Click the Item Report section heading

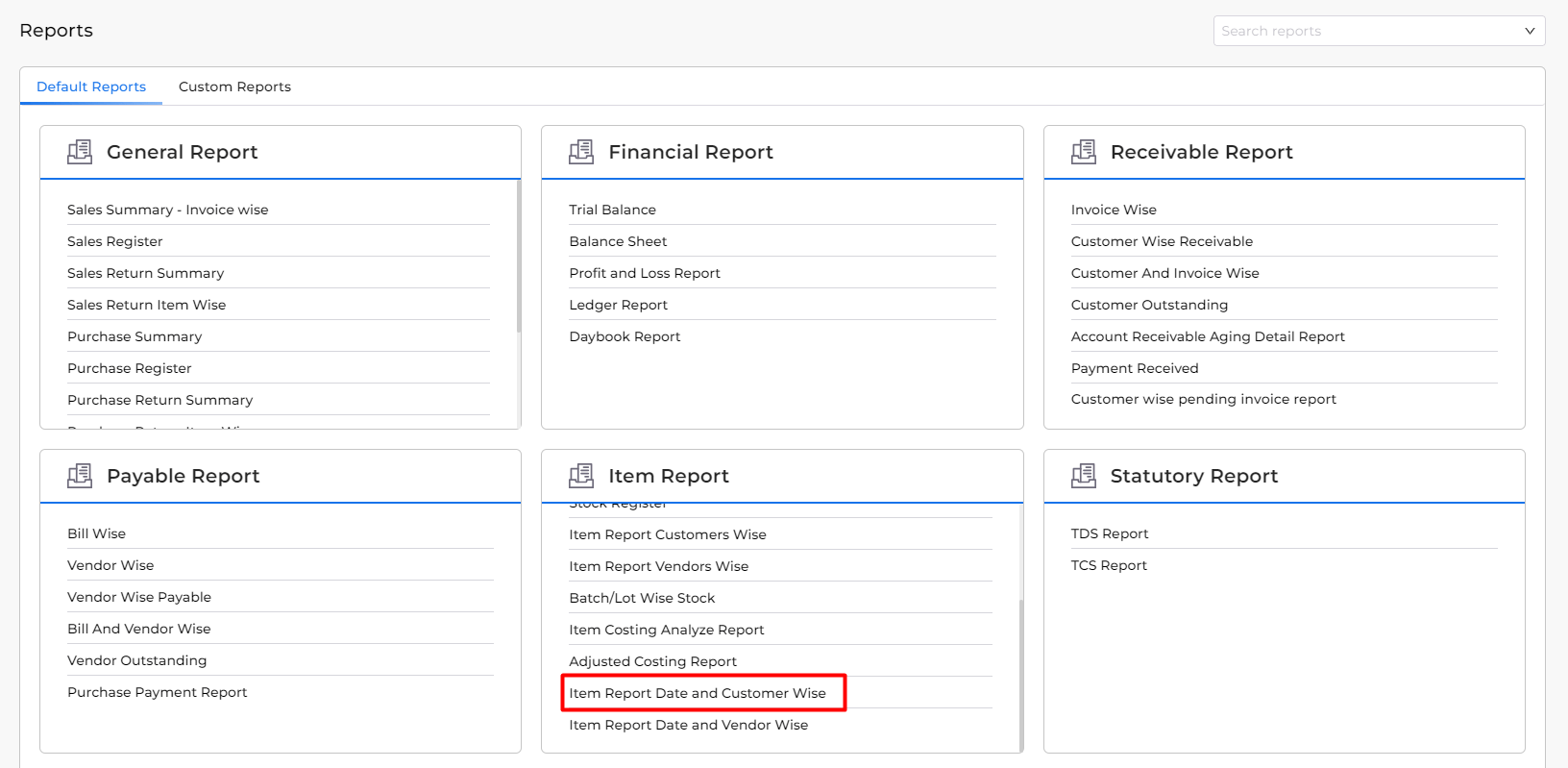click(669, 476)
